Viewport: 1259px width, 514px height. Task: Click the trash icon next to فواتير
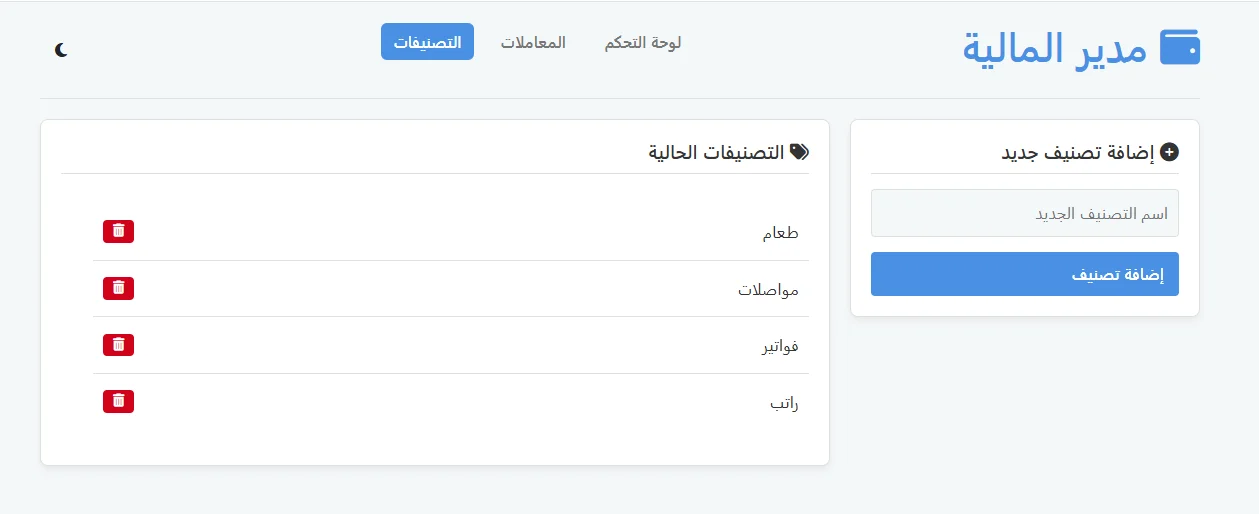(118, 345)
